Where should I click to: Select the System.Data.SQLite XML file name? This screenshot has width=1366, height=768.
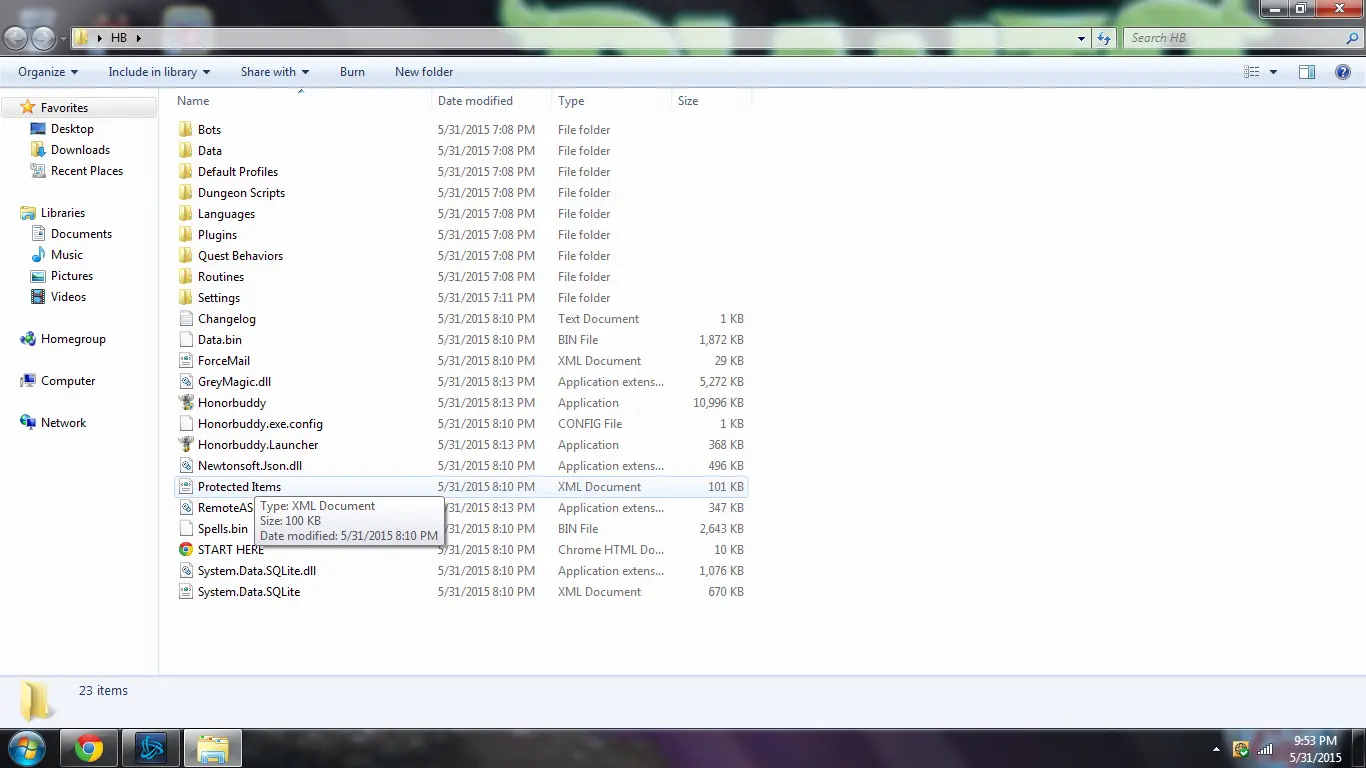click(x=249, y=592)
